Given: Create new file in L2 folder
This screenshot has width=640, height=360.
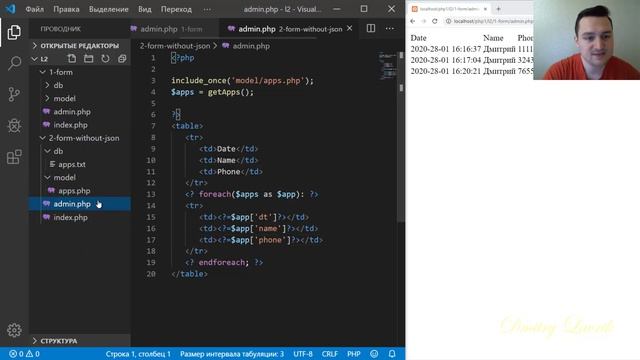Looking at the screenshot, I should (x=72, y=59).
